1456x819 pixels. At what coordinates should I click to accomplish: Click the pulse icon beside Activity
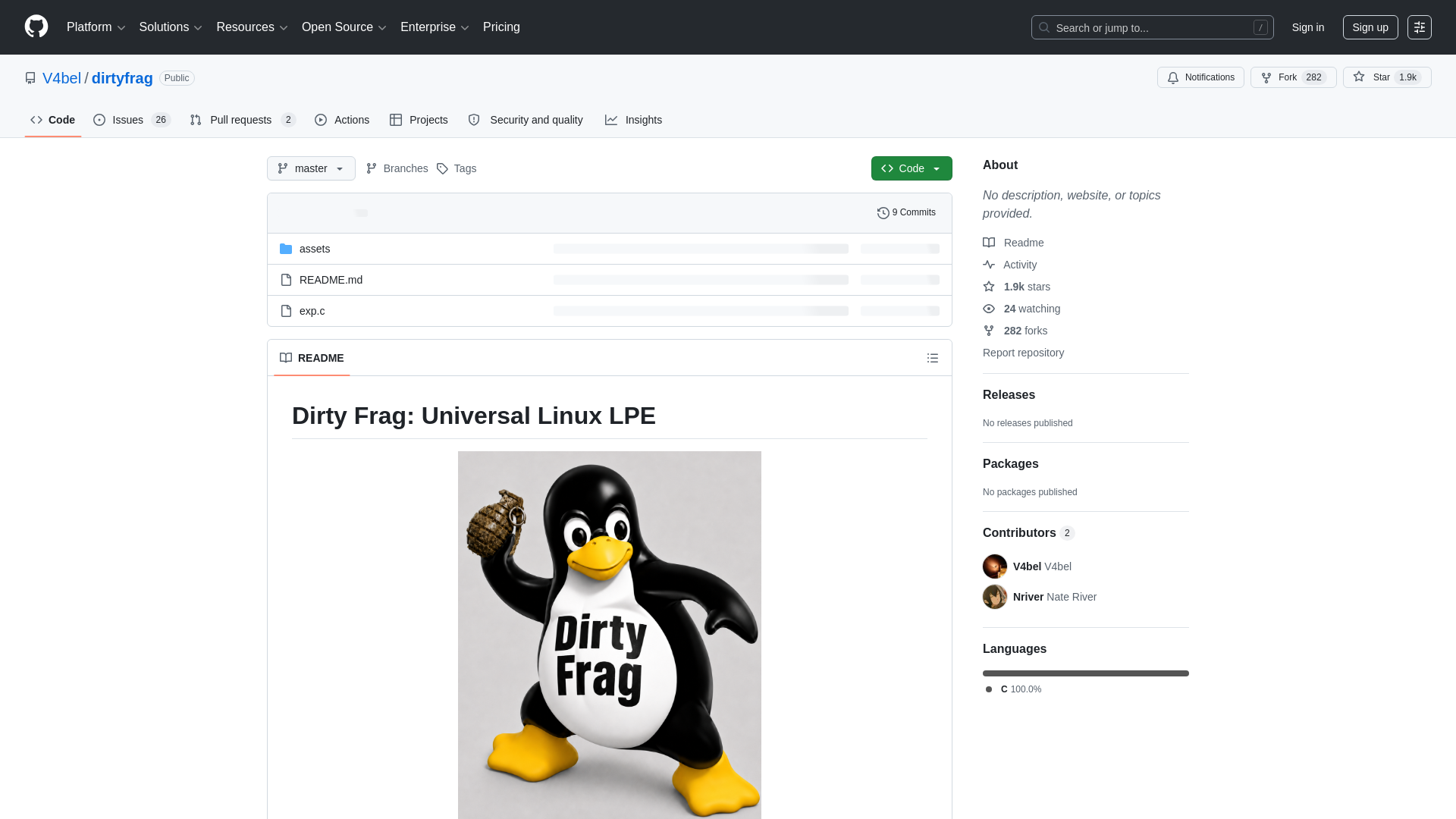[989, 265]
